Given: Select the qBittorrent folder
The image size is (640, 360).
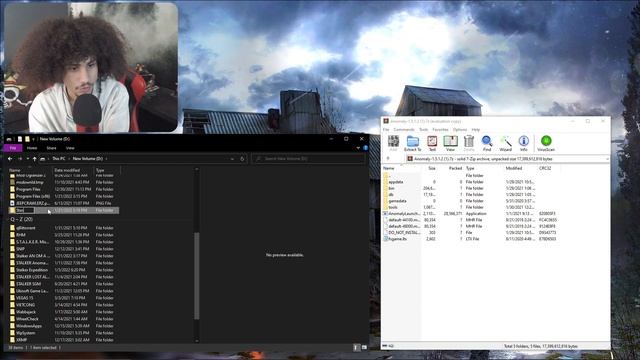Looking at the screenshot, I should (x=26, y=228).
